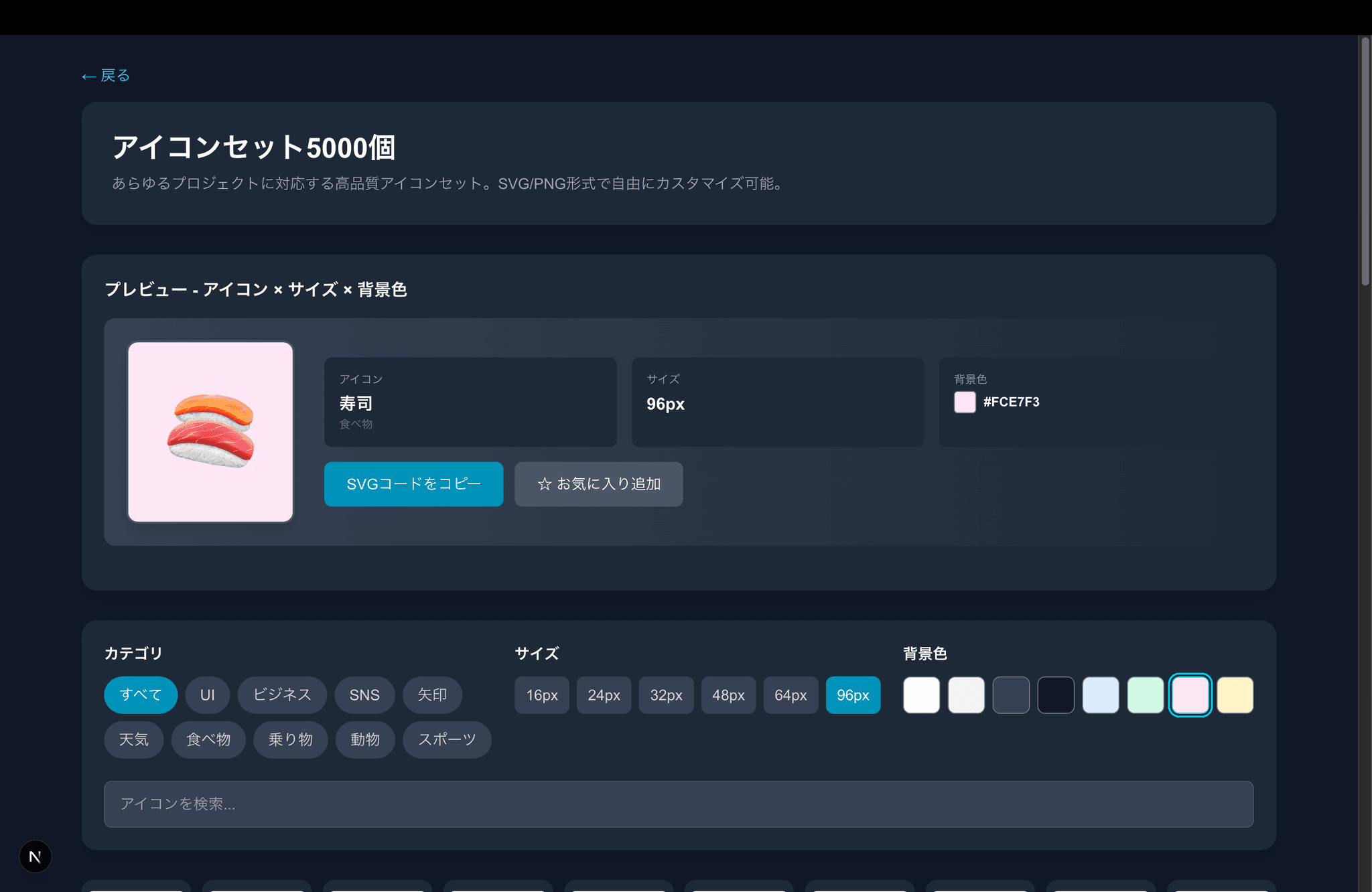The image size is (1372, 892).
Task: Select the 動物 category filter
Action: [x=365, y=740]
